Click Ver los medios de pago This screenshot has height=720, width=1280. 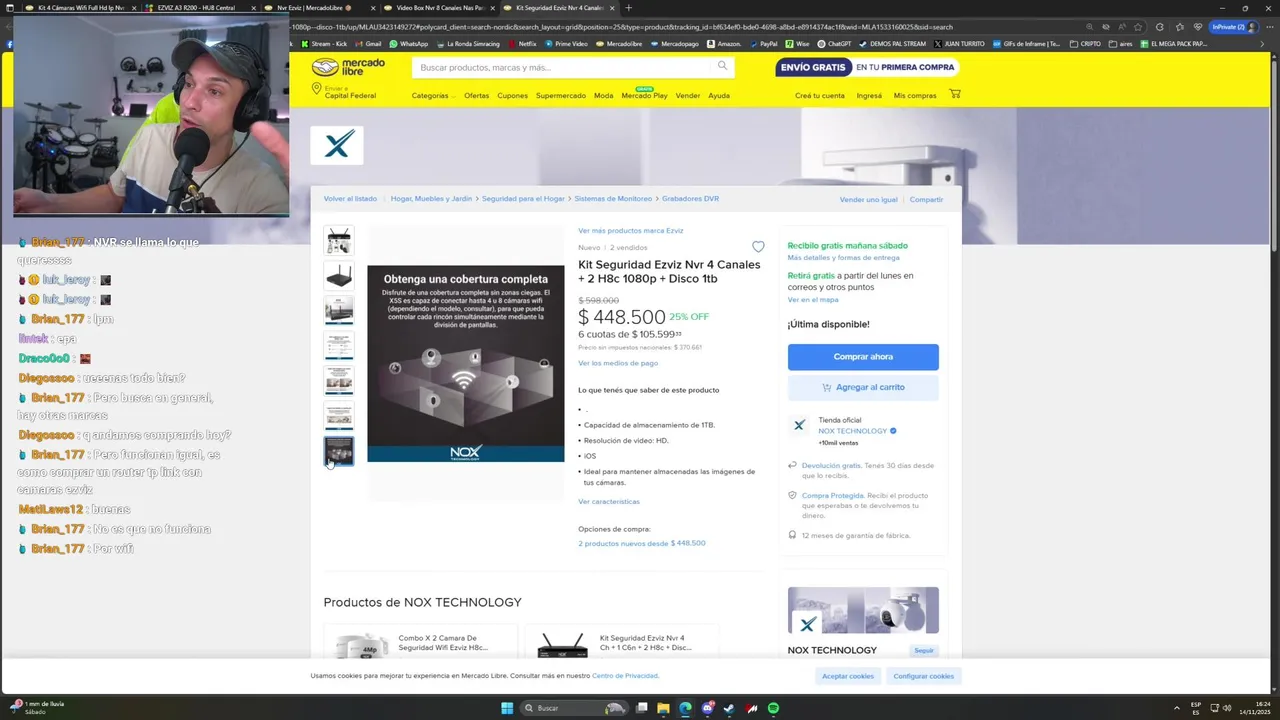[x=618, y=363]
